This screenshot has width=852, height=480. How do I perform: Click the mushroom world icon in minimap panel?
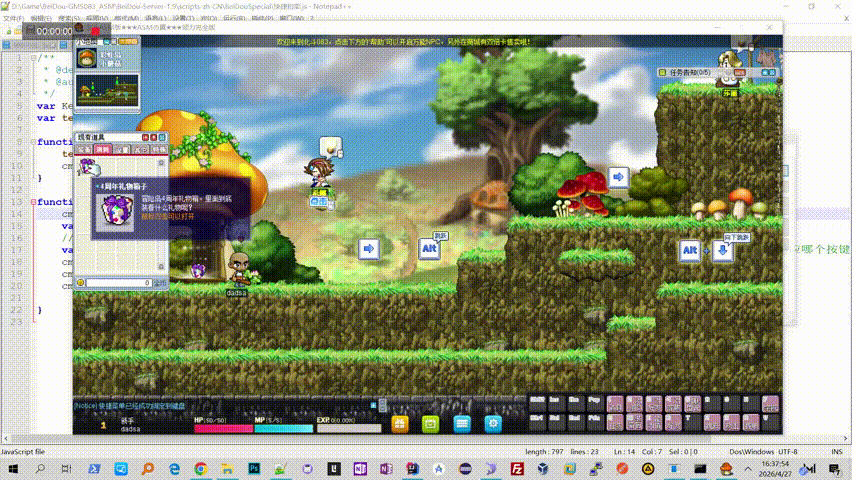(86, 58)
